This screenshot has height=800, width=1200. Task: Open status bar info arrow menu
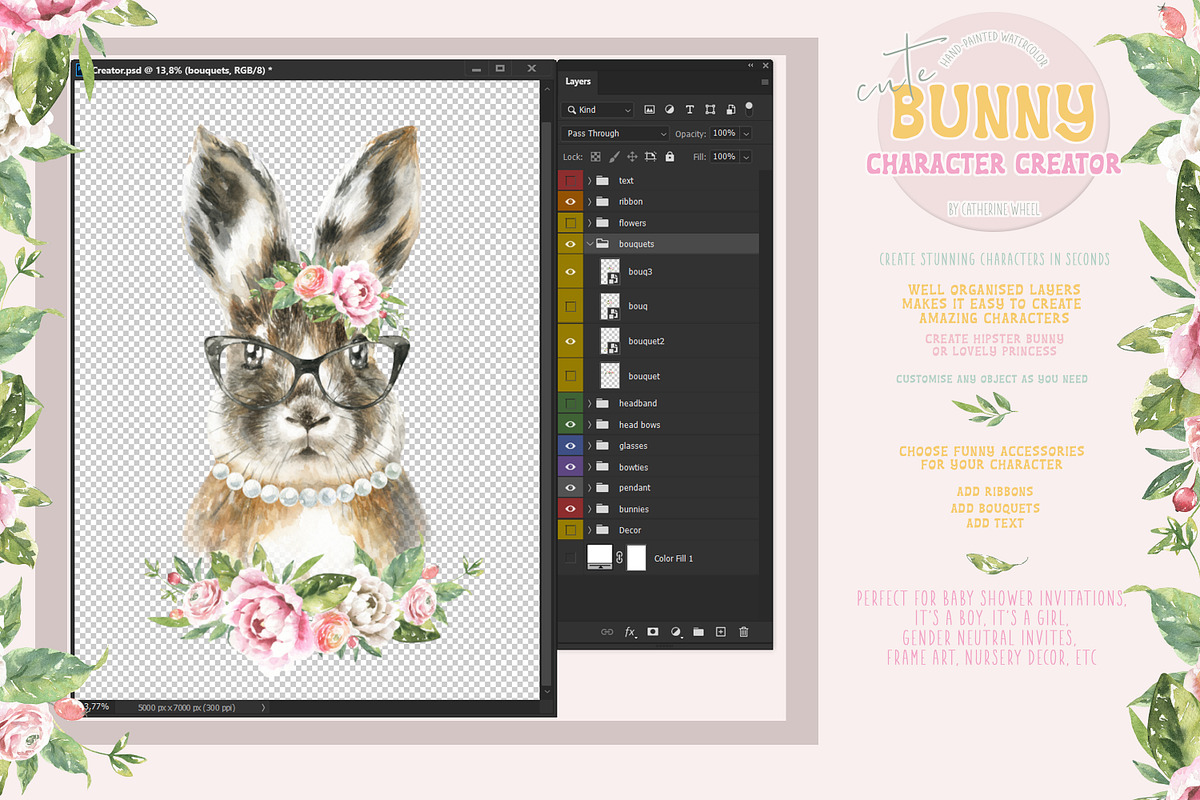pos(263,707)
